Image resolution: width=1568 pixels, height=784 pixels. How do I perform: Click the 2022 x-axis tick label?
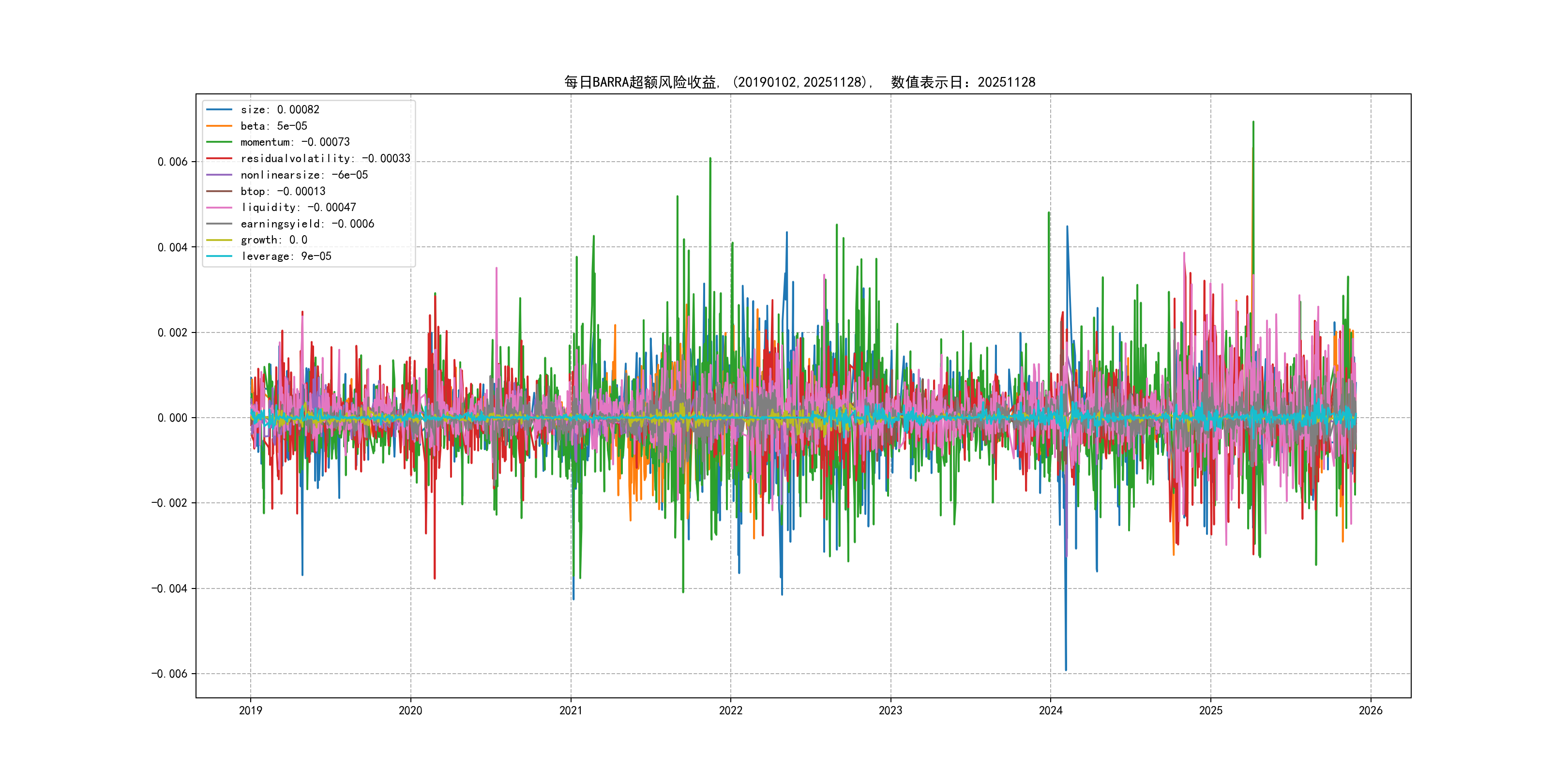click(730, 710)
